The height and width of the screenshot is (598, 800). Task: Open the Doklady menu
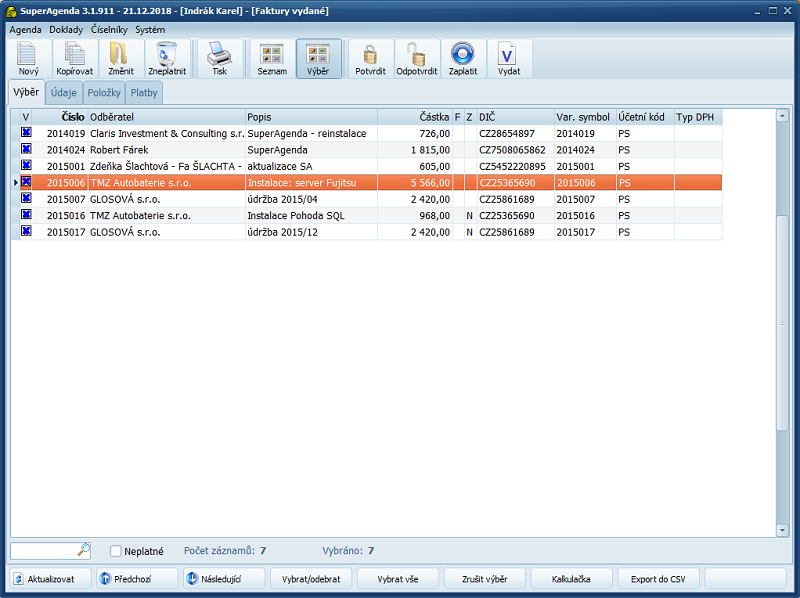66,30
